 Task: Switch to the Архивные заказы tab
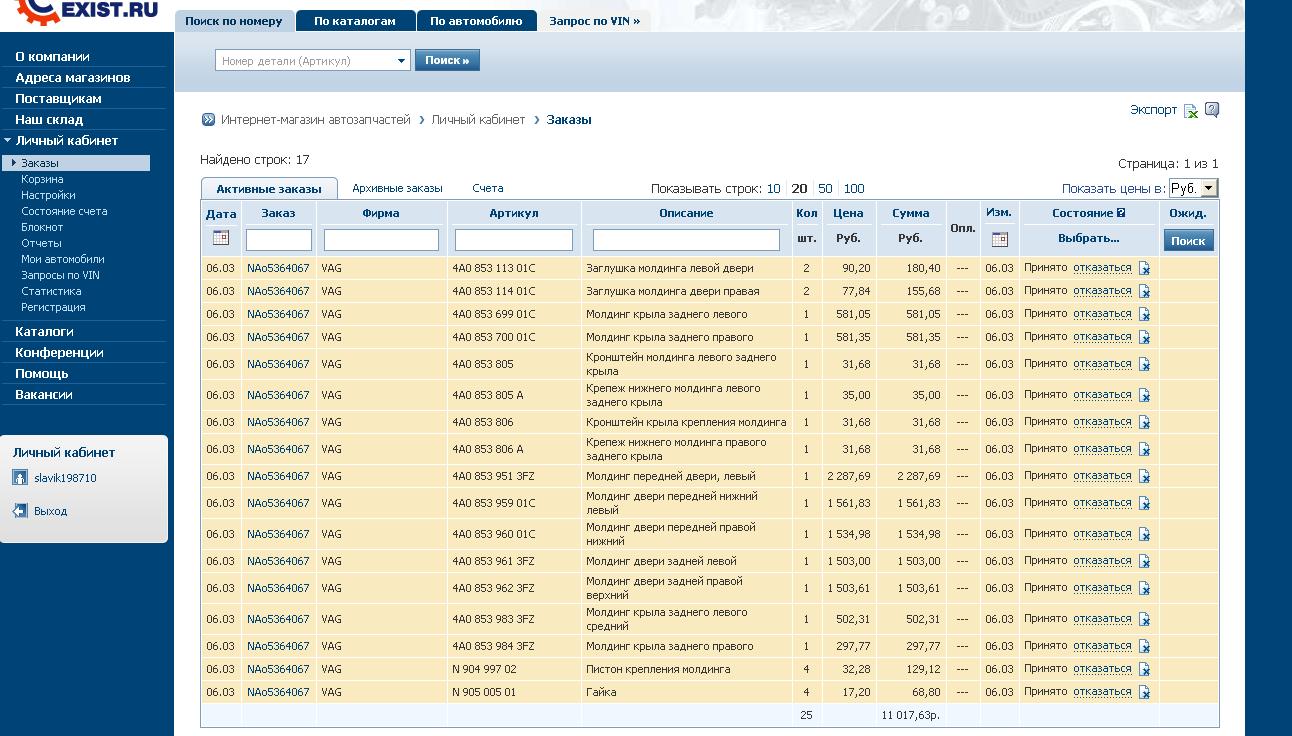pyautogui.click(x=397, y=188)
